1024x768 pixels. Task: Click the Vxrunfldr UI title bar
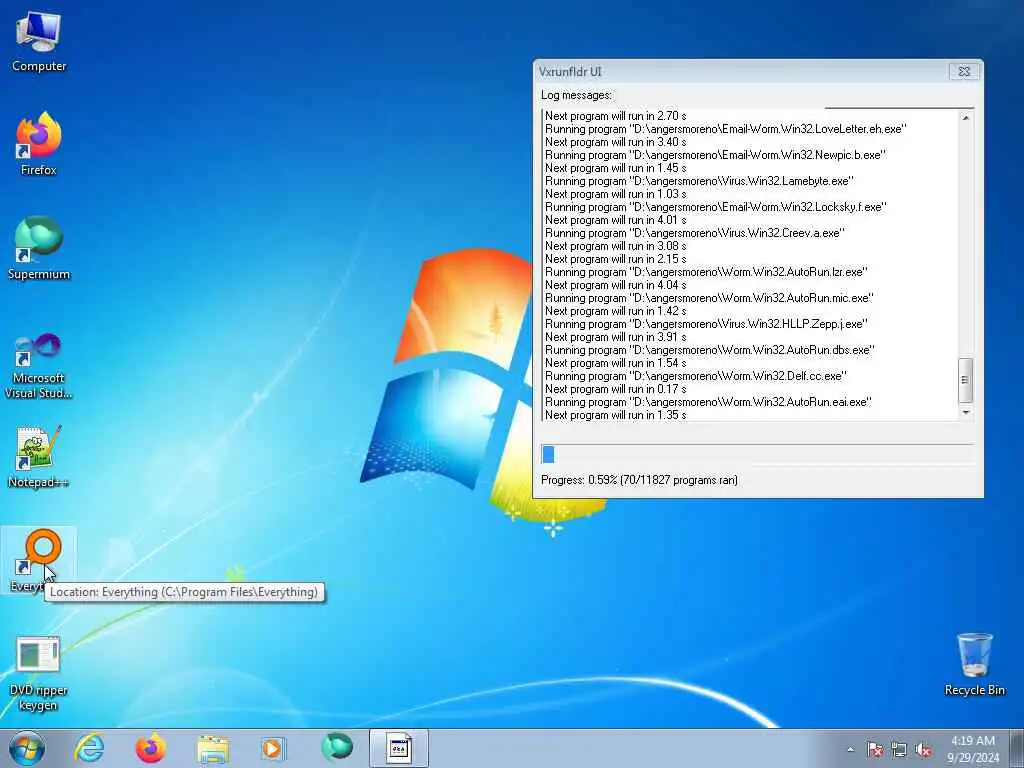pyautogui.click(x=741, y=71)
